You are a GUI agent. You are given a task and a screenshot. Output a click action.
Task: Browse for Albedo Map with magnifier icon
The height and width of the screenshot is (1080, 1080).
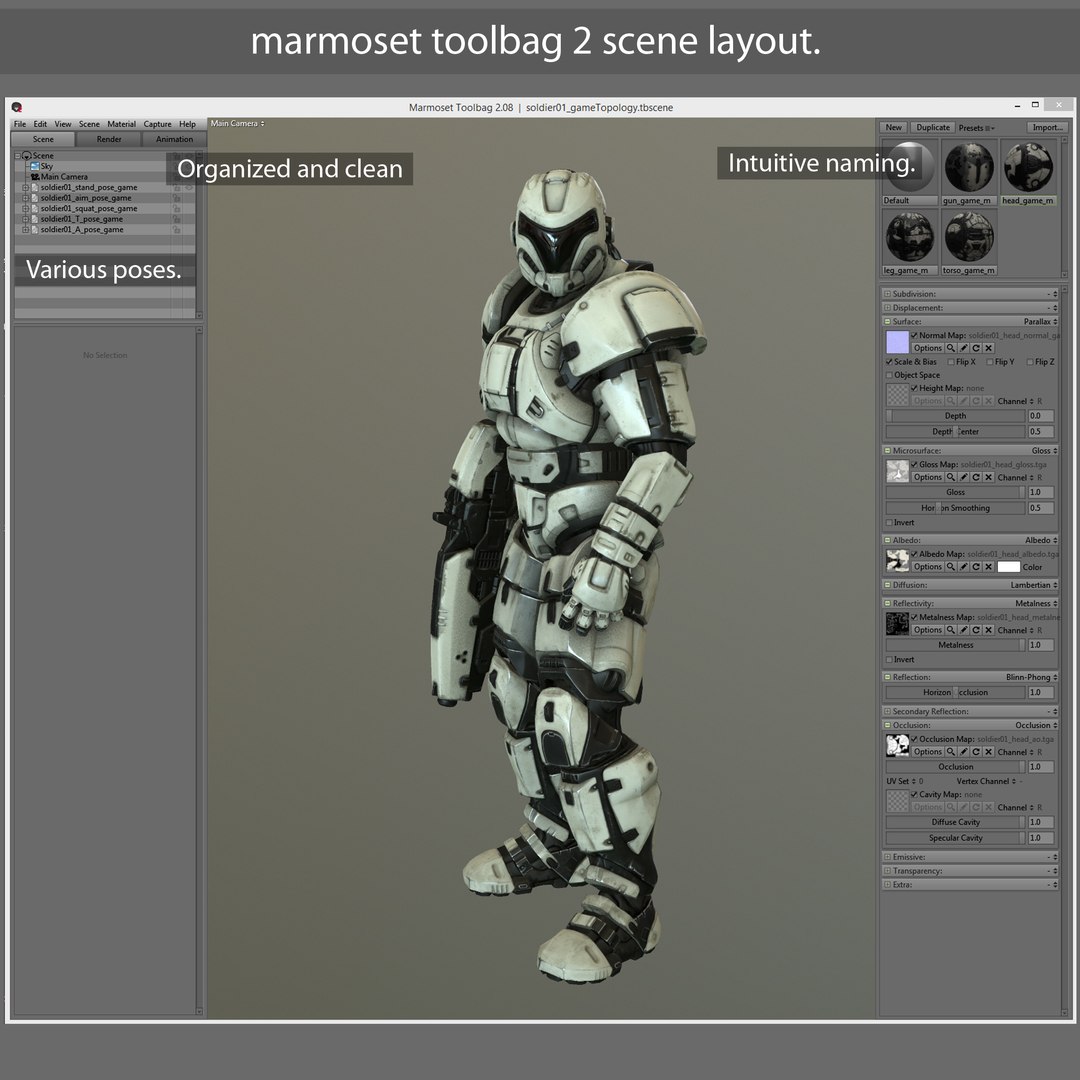[951, 567]
